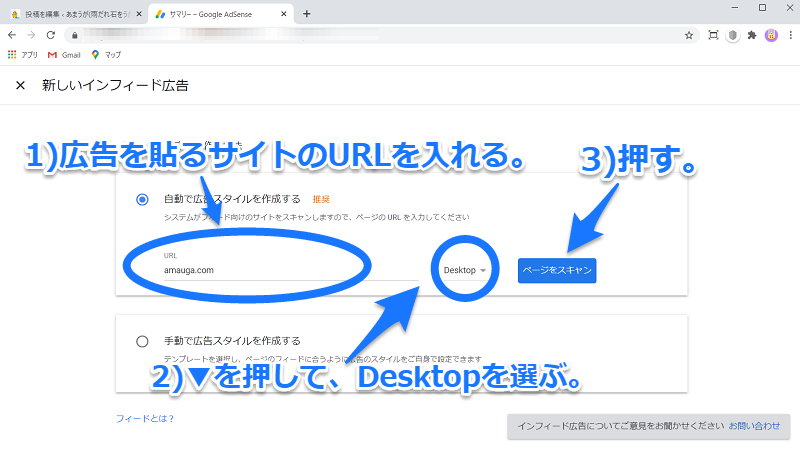Reload the current page
Viewport: 800px width, 450px height.
(50, 34)
